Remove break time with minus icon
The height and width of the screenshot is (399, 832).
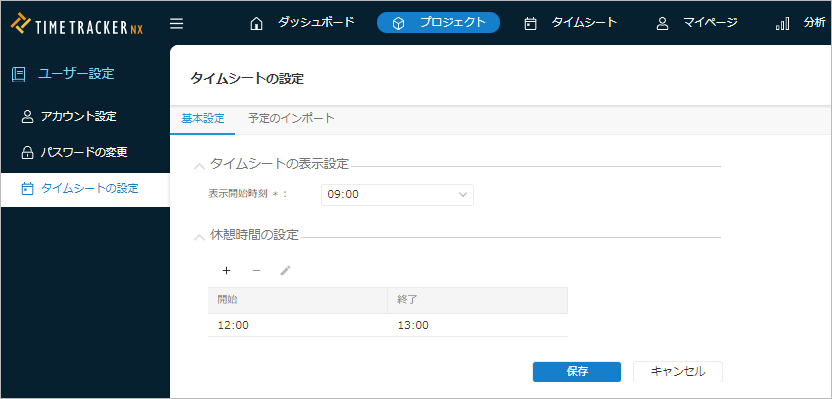coord(256,271)
